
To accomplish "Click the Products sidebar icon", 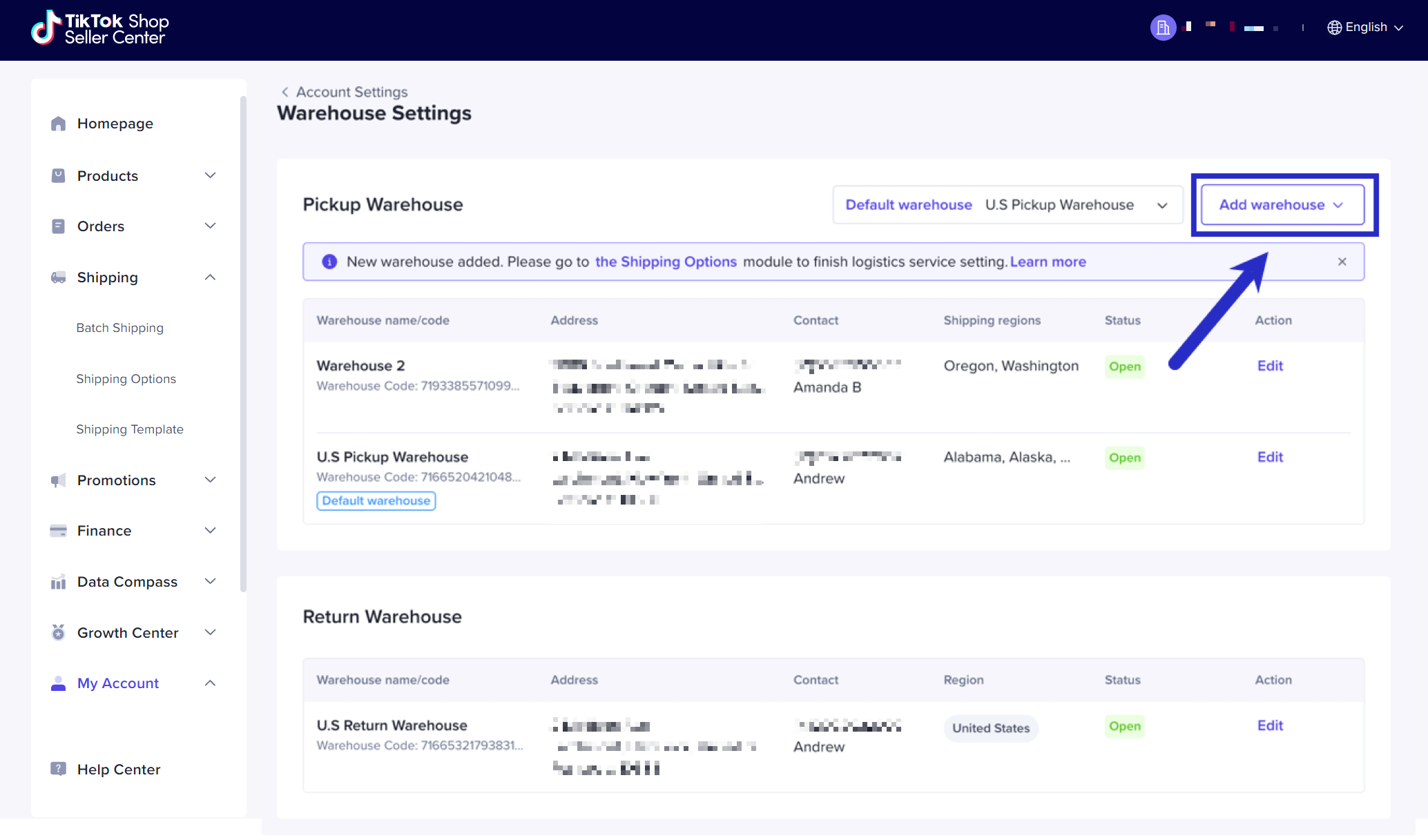I will click(58, 176).
